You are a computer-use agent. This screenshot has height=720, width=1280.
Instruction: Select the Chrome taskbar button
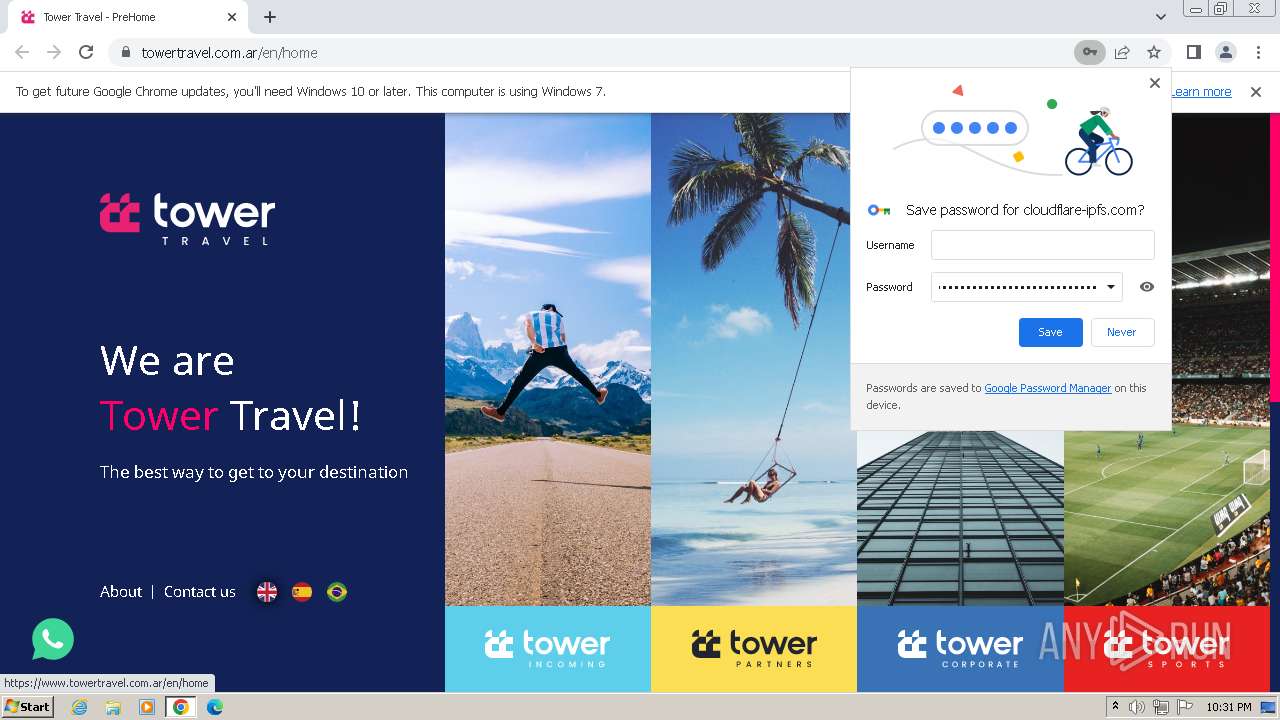[x=181, y=707]
